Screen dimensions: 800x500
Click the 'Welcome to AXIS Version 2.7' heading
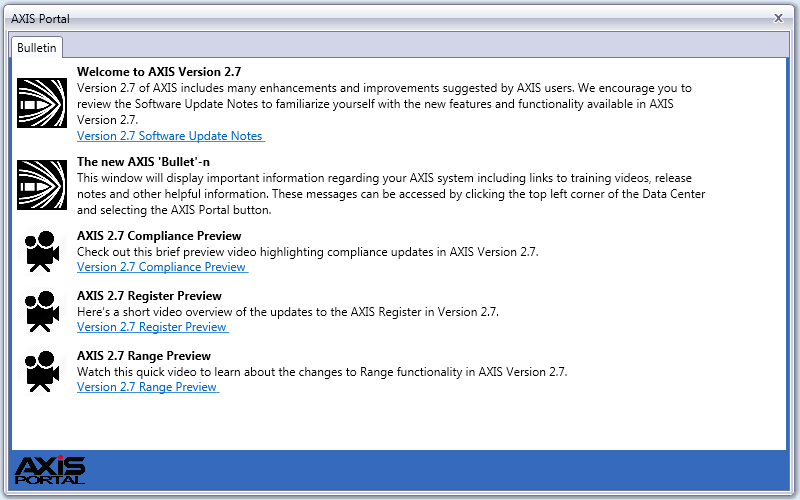pos(159,72)
